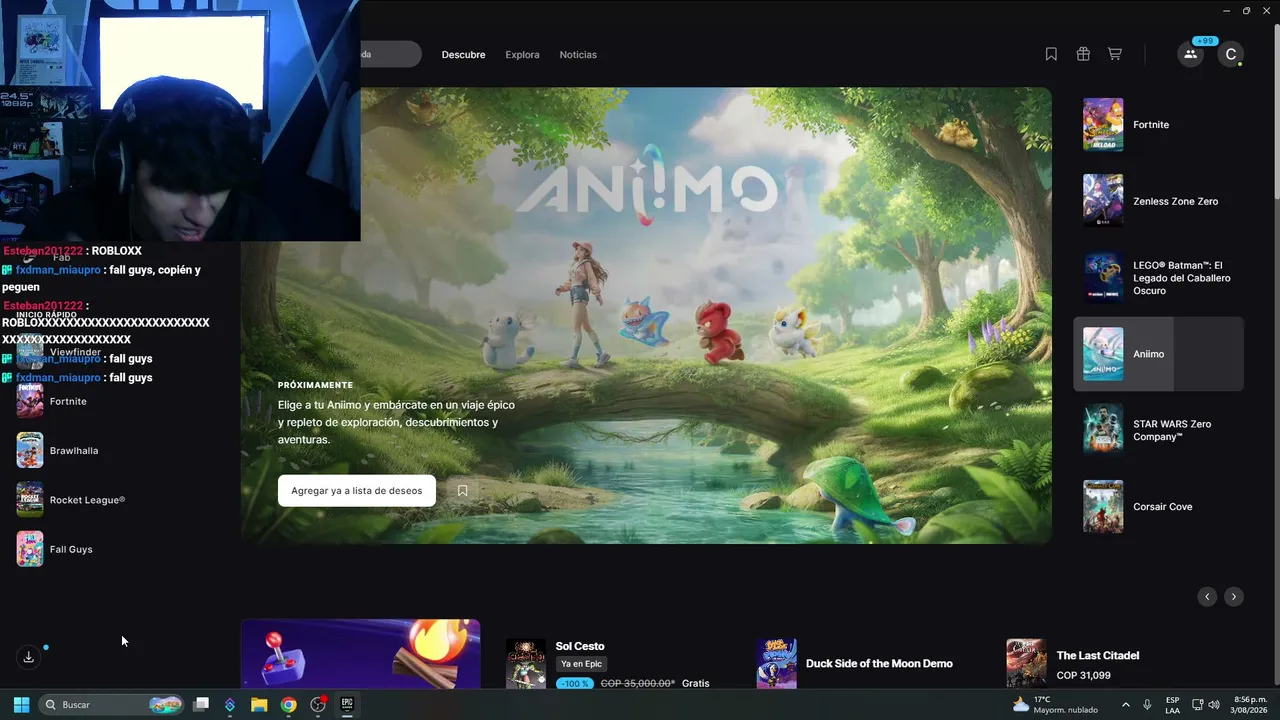The image size is (1280, 720).
Task: Open The Last Citadel game card
Action: pos(1073,664)
